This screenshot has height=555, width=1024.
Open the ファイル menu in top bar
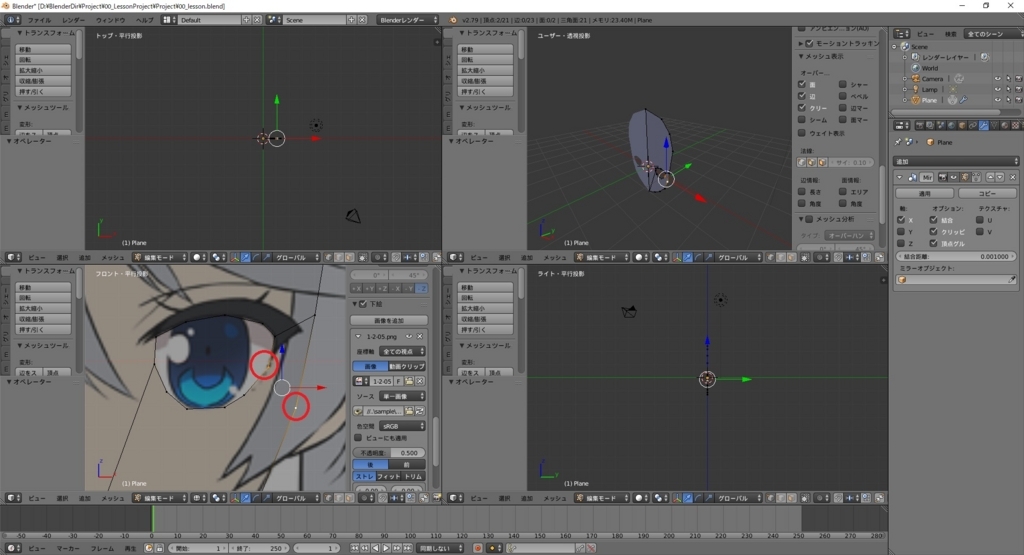(x=40, y=20)
